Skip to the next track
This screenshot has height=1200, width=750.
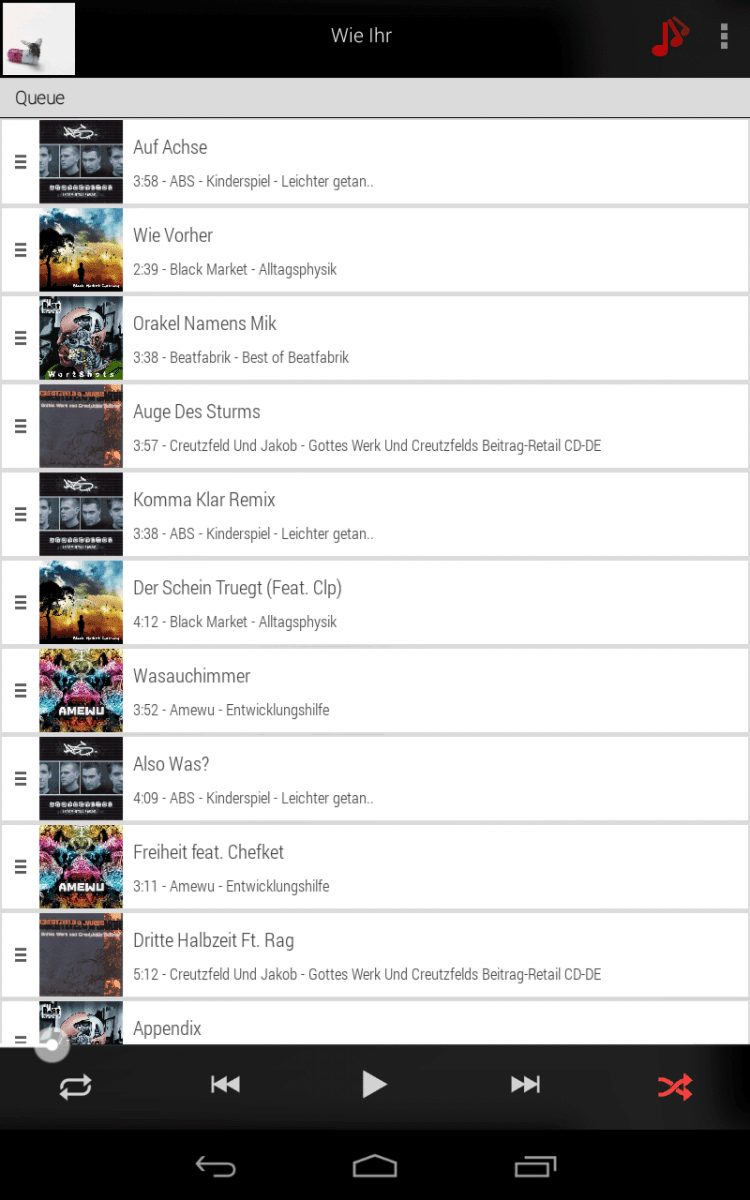525,1084
